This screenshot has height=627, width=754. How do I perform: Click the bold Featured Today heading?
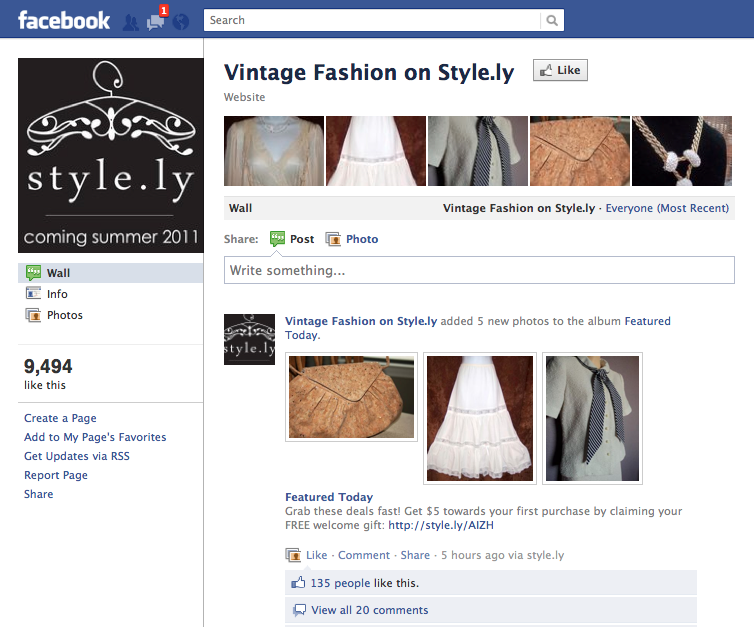pyautogui.click(x=329, y=497)
